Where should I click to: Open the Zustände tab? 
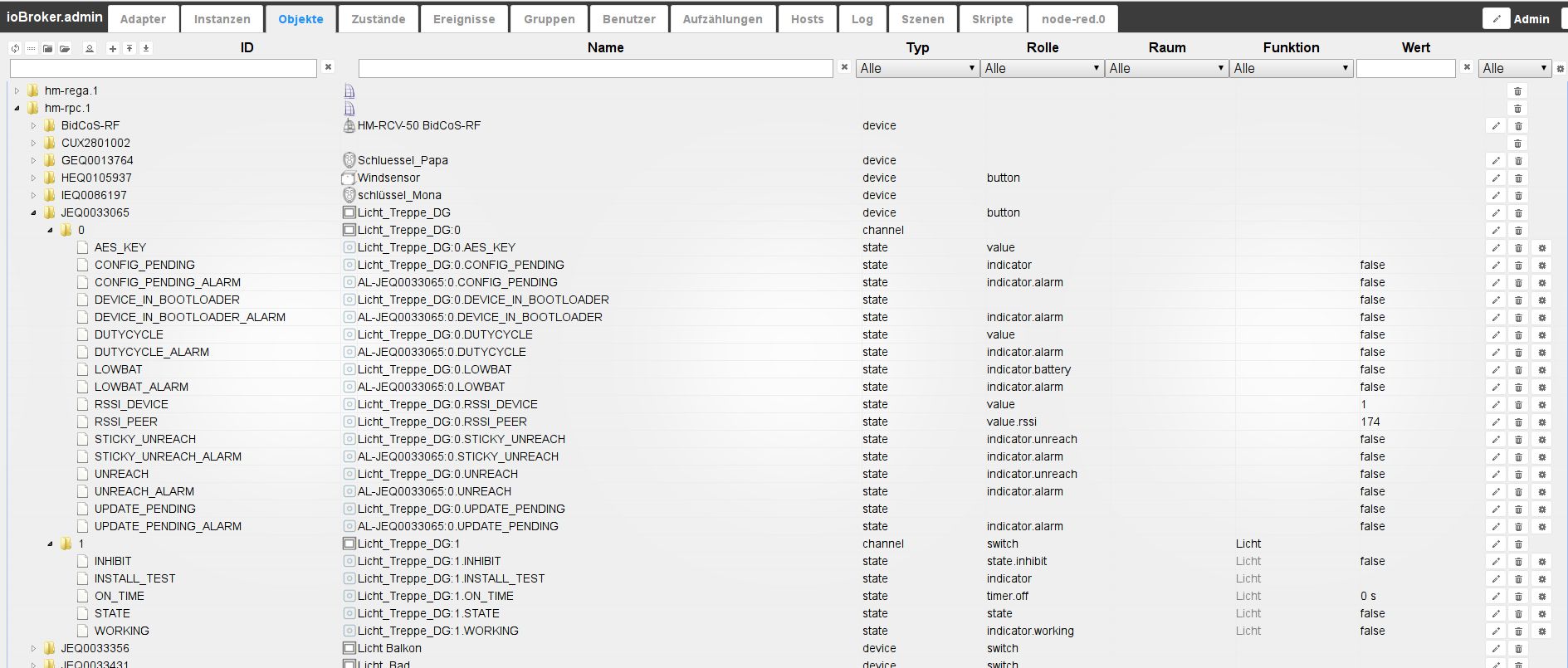(378, 19)
